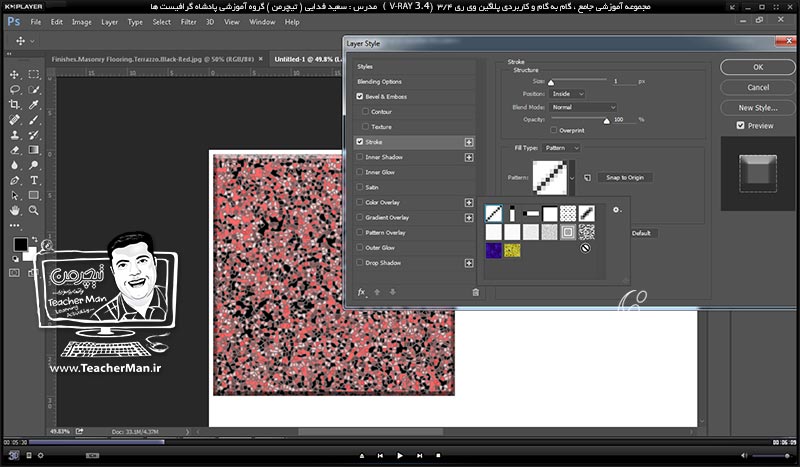Click Cancel in the Layer Style dialog
The width and height of the screenshot is (800, 467).
tap(758, 87)
